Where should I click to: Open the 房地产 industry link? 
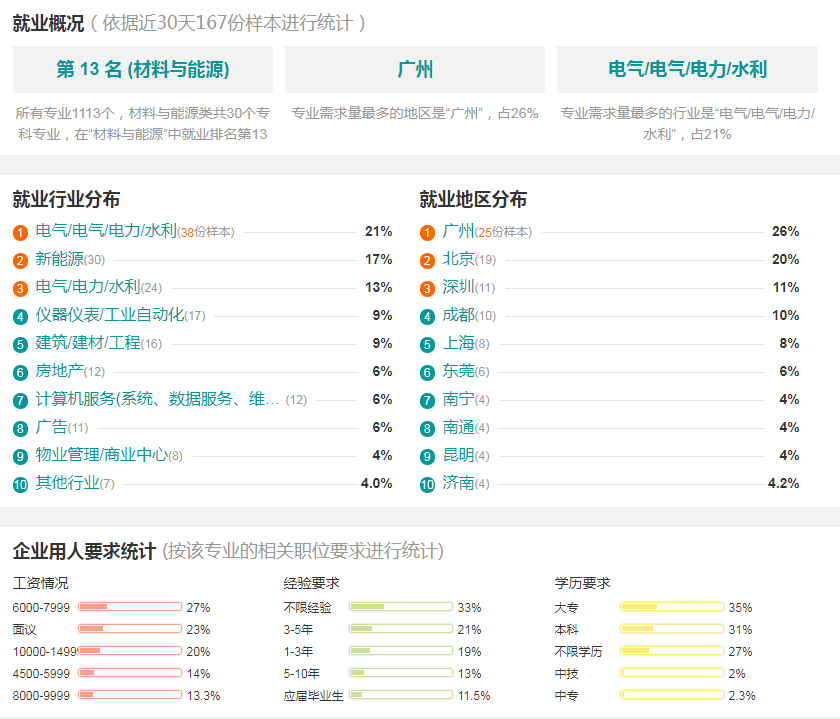59,371
